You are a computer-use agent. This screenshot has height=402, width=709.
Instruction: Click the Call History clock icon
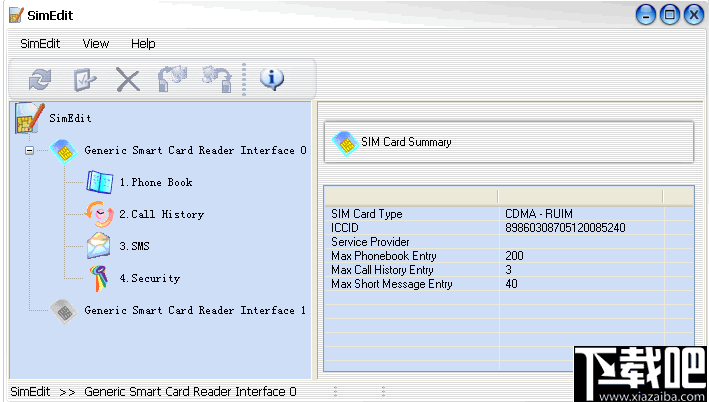click(x=99, y=214)
